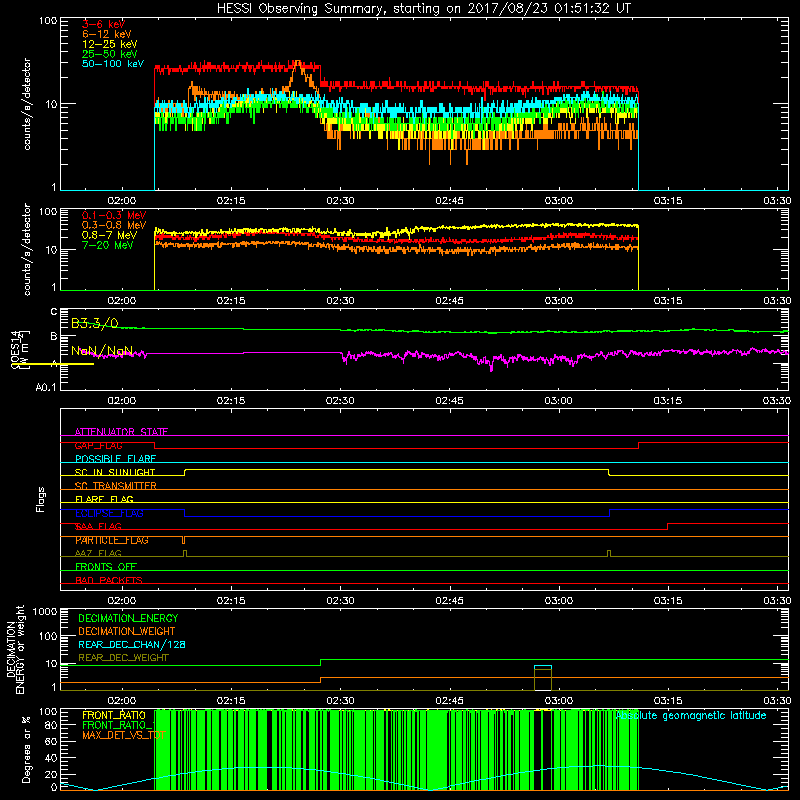The width and height of the screenshot is (800, 800).
Task: Select the FRONTS_OFF flag label
Action: [106, 567]
